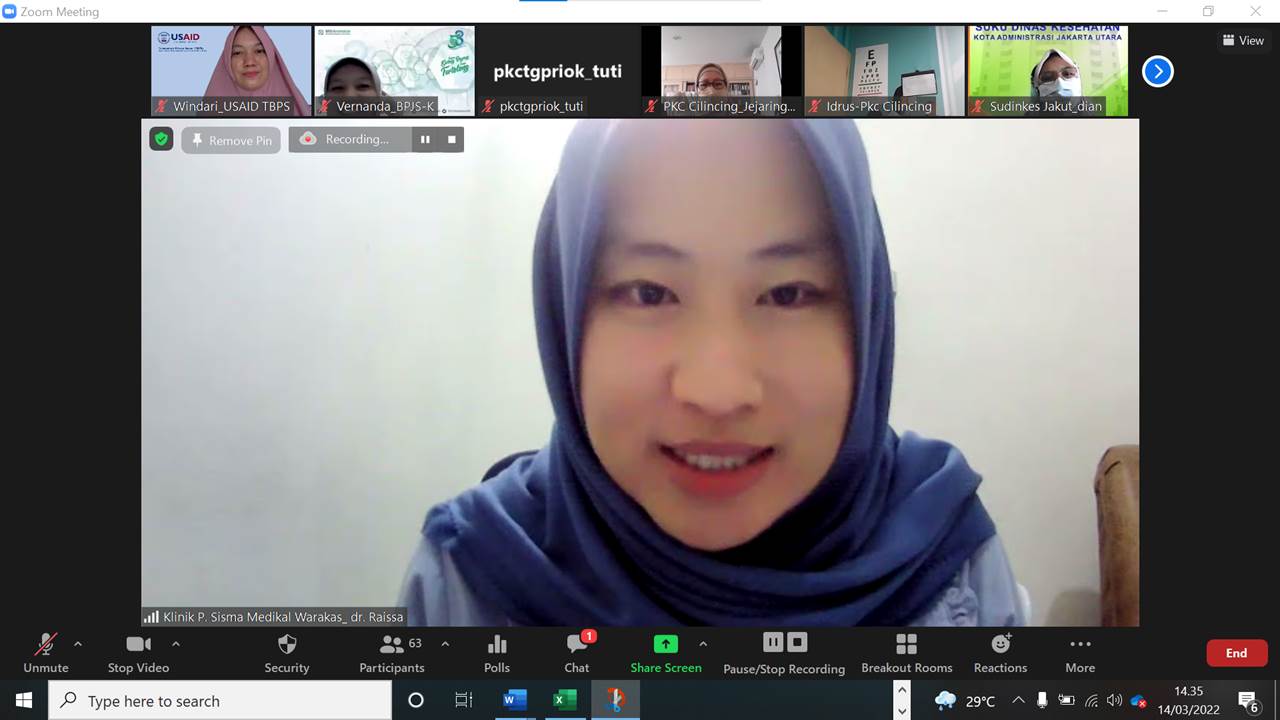Open the Participants panel
The height and width of the screenshot is (720, 1280).
[x=392, y=653]
